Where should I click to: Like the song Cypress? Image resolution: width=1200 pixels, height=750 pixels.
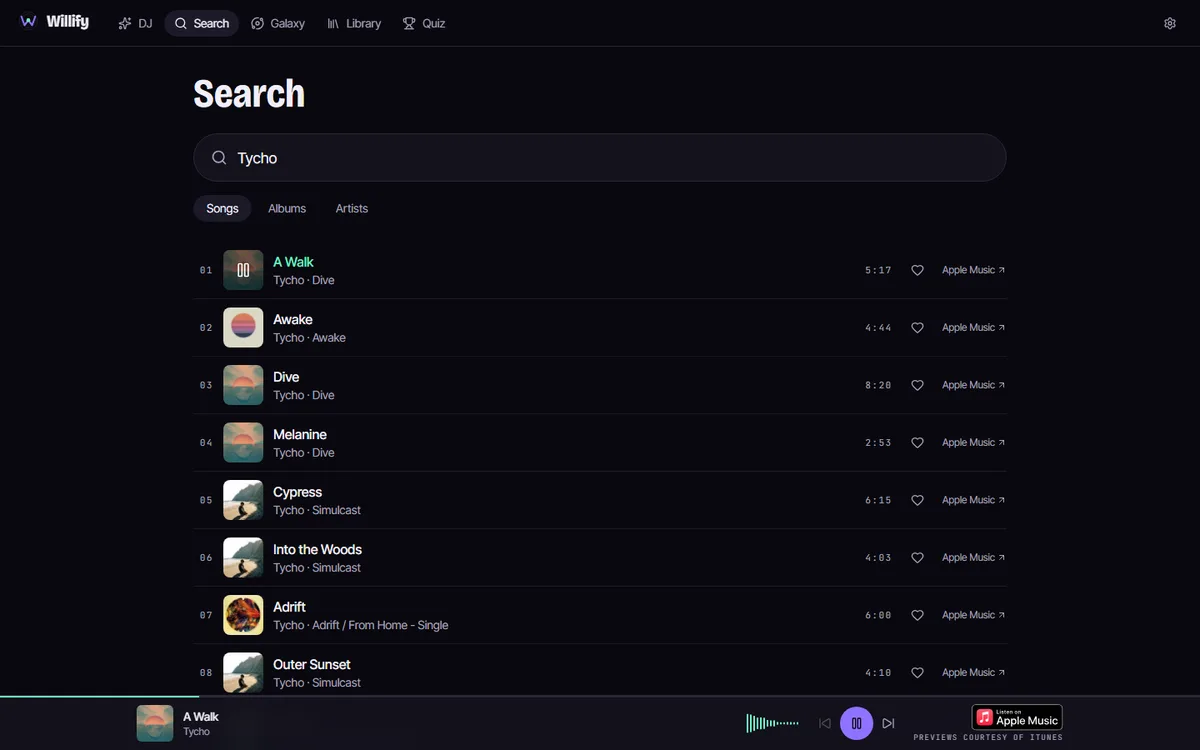coord(917,500)
